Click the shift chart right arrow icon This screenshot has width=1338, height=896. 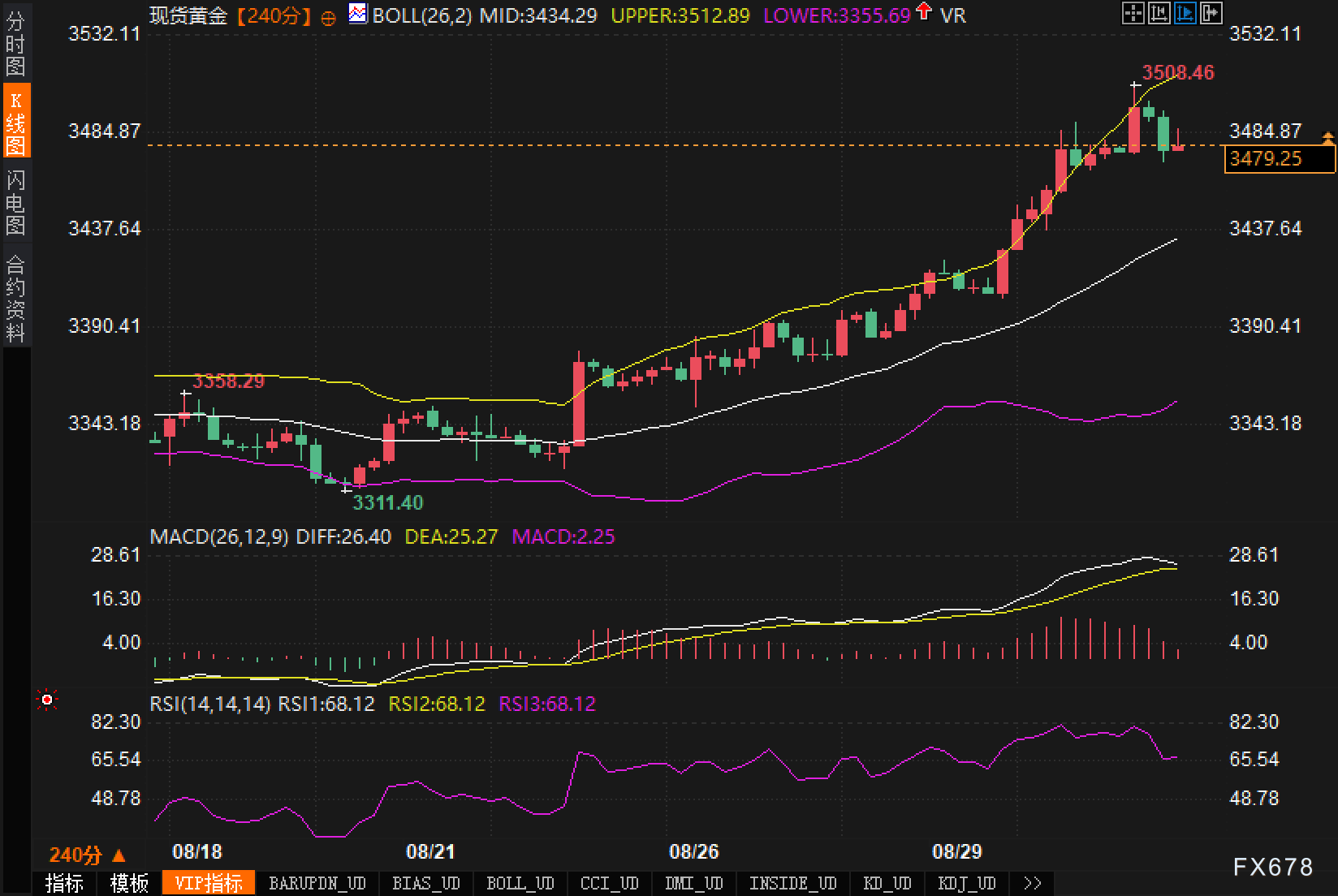[x=1211, y=13]
